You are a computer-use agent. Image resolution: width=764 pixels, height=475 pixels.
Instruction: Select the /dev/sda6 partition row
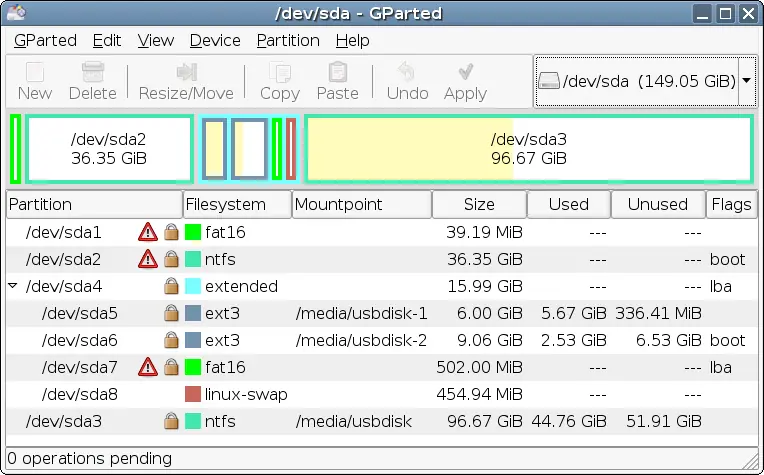[x=382, y=340]
